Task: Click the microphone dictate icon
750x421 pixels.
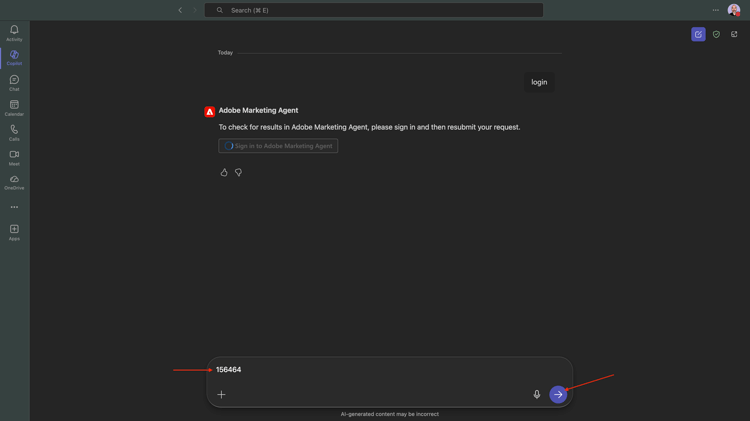Action: click(x=537, y=394)
